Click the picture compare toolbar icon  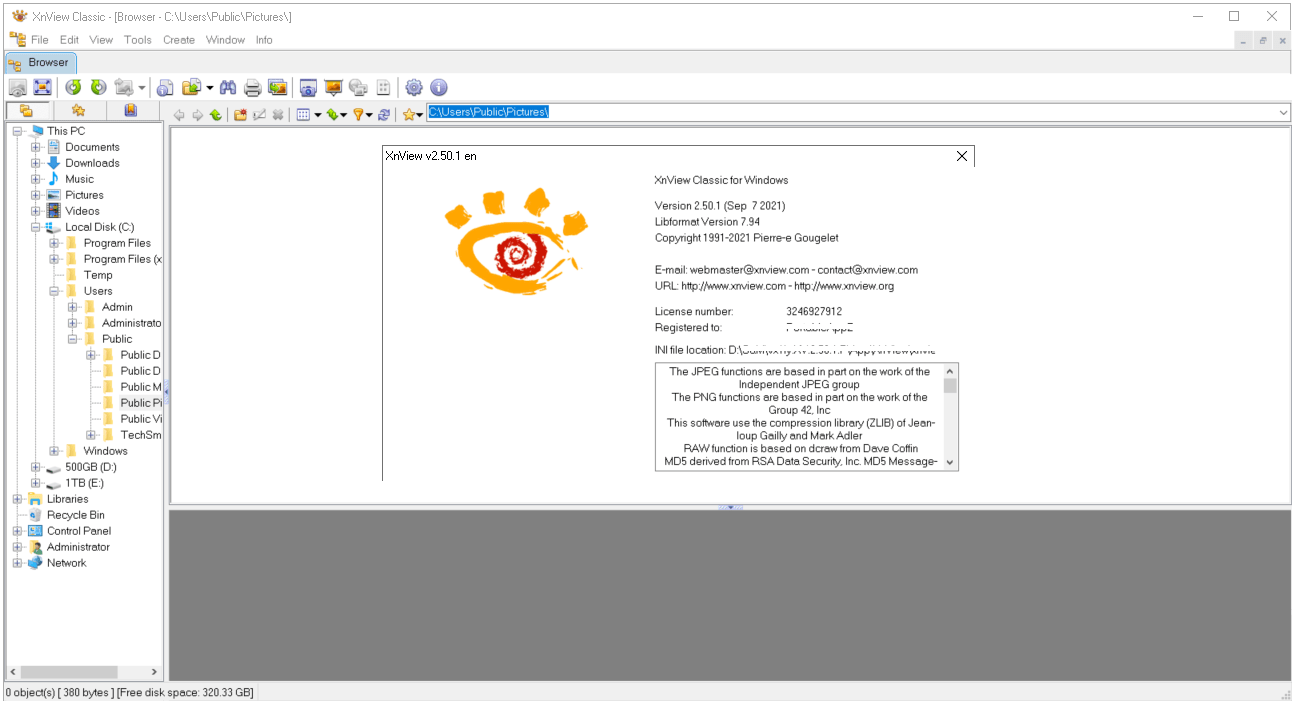277,88
